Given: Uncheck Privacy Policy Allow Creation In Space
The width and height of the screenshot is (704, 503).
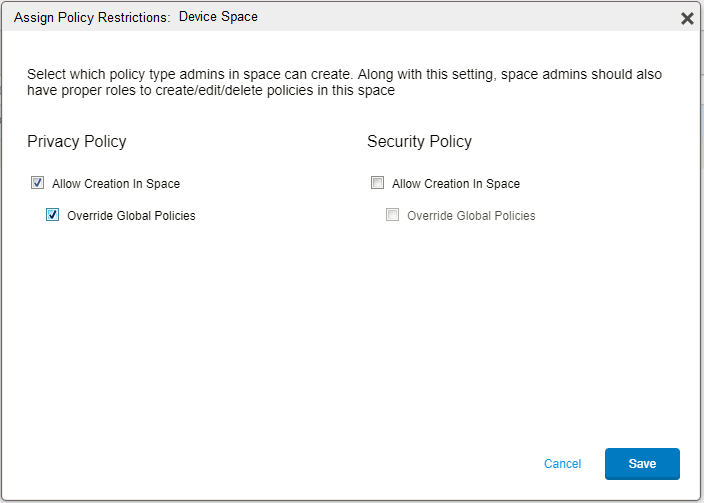Looking at the screenshot, I should point(38,183).
